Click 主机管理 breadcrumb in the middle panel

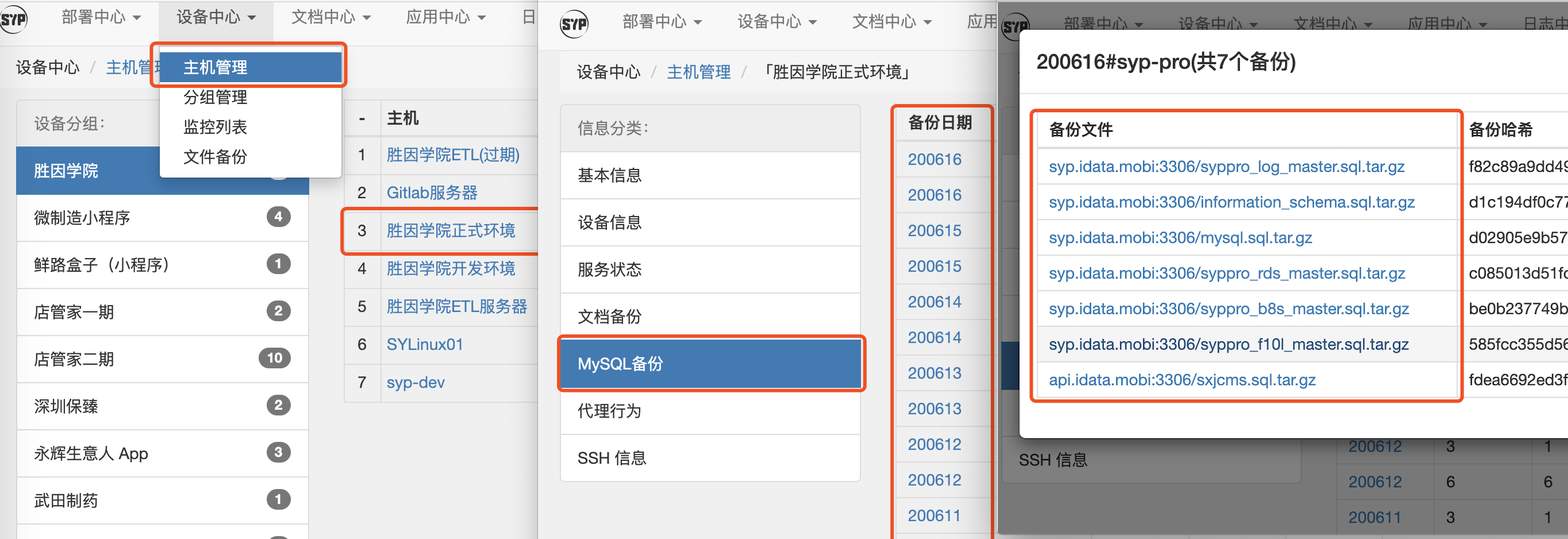pos(699,72)
